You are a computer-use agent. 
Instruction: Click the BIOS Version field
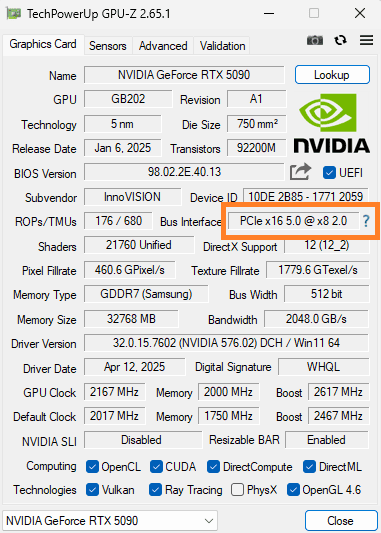click(x=184, y=172)
